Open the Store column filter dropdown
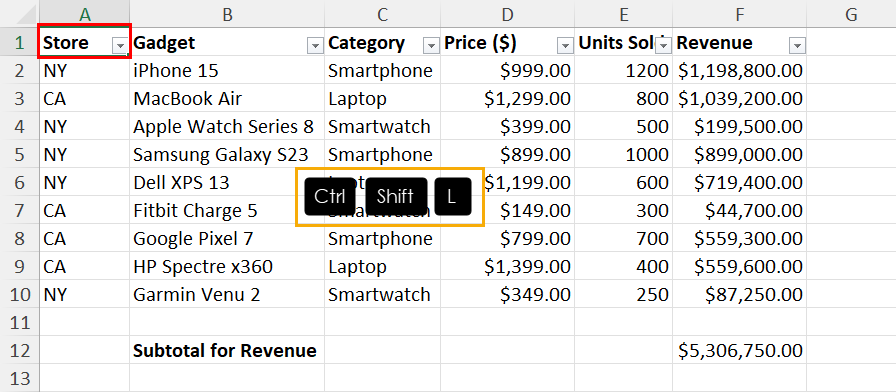 pyautogui.click(x=120, y=46)
